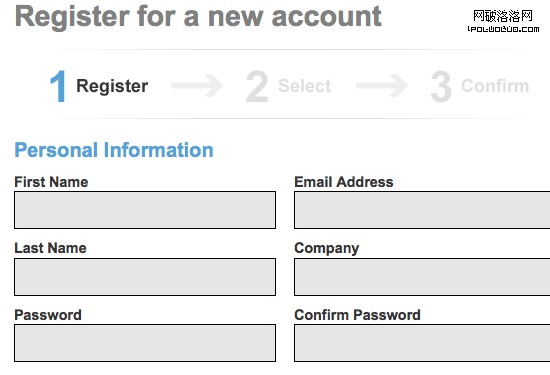Click the arrow between Register and Select
Viewport: 550px width, 375px height.
tap(197, 85)
